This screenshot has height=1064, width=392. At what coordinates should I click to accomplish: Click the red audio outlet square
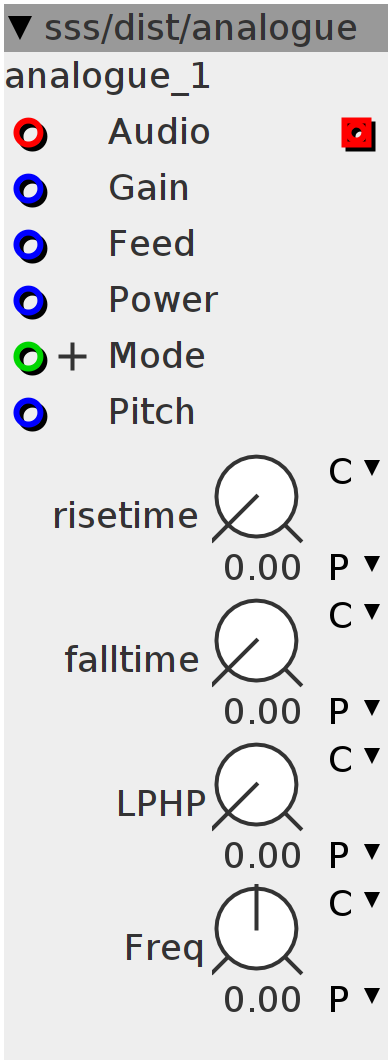click(x=358, y=134)
